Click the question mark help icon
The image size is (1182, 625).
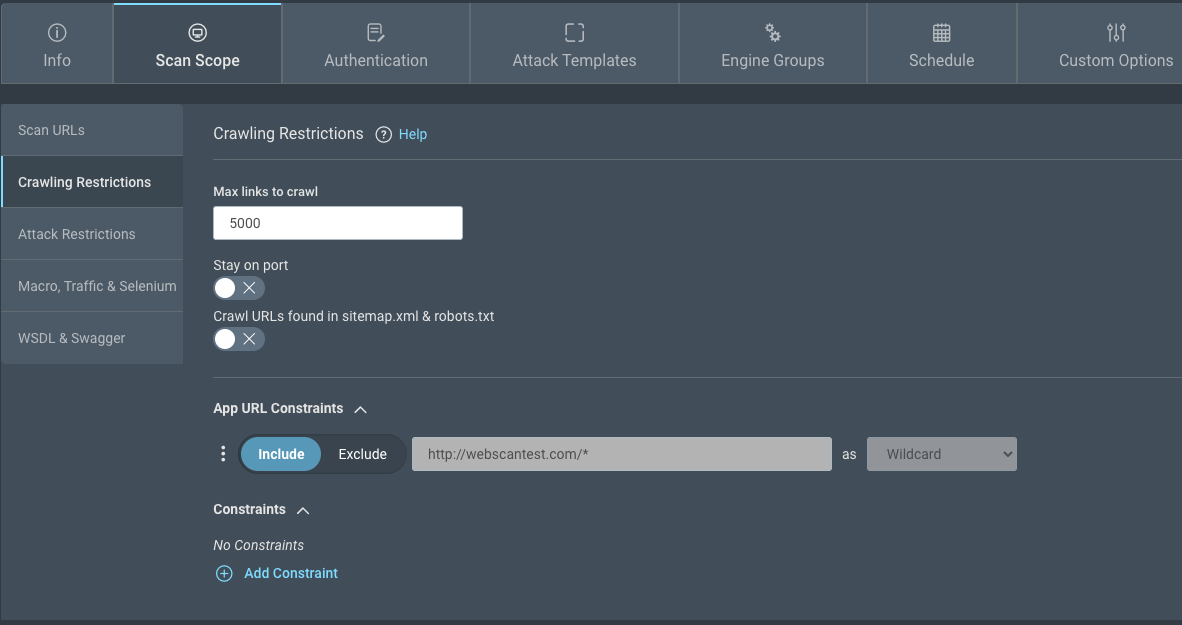pos(383,135)
